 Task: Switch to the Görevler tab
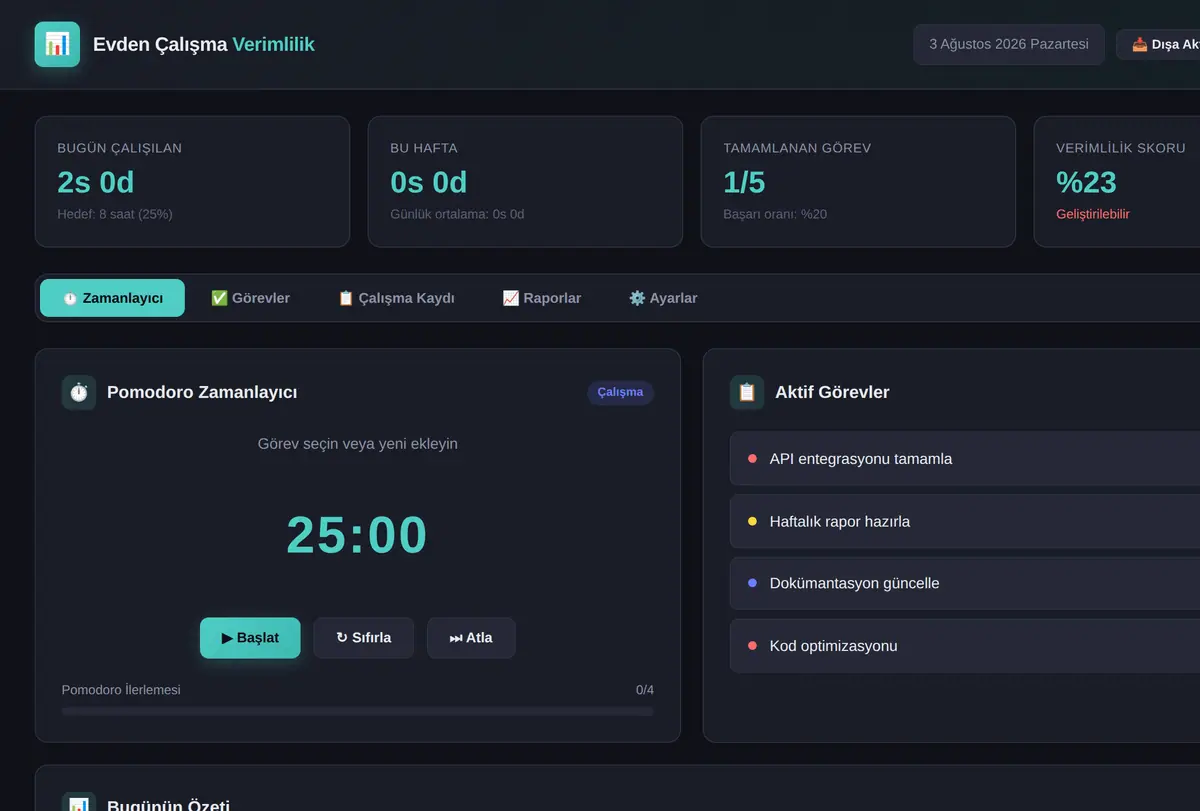point(250,298)
